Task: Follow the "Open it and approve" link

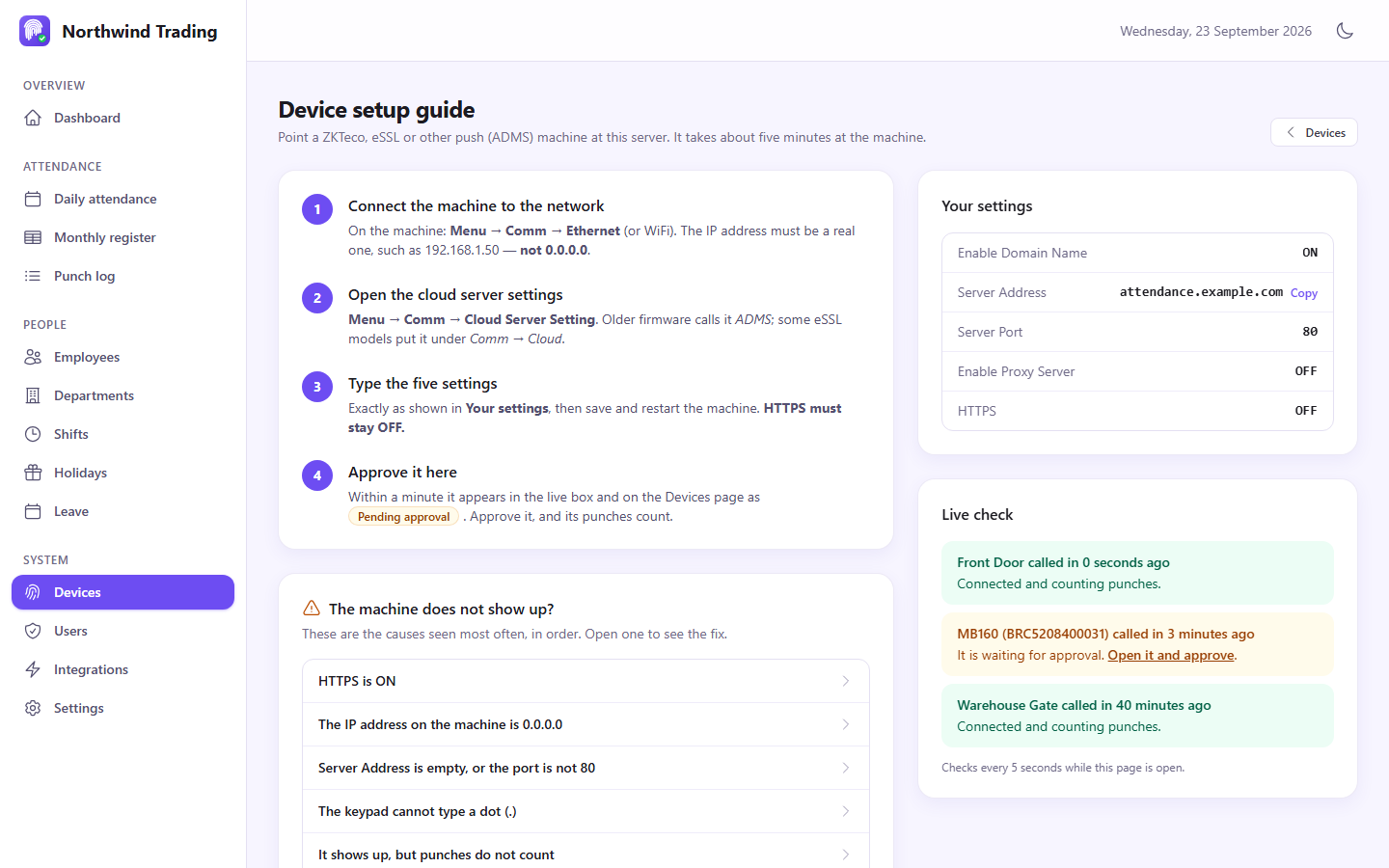Action: pos(1171,655)
